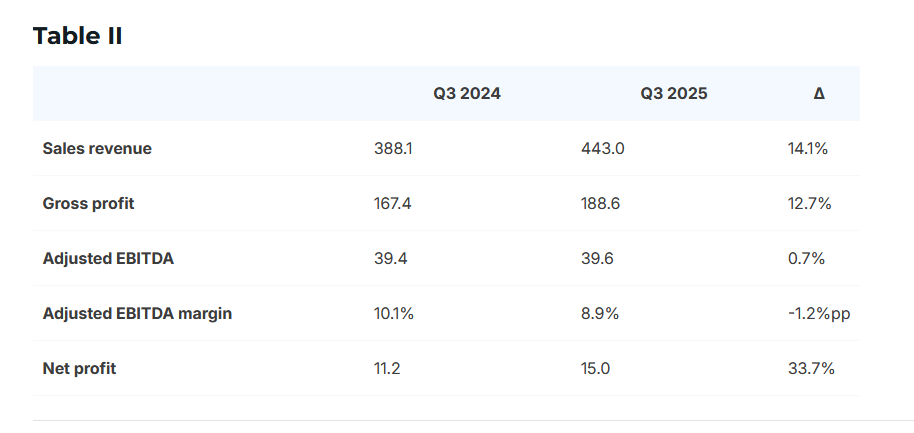This screenshot has height=433, width=914.
Task: Click the Net profit row label
Action: [x=79, y=369]
